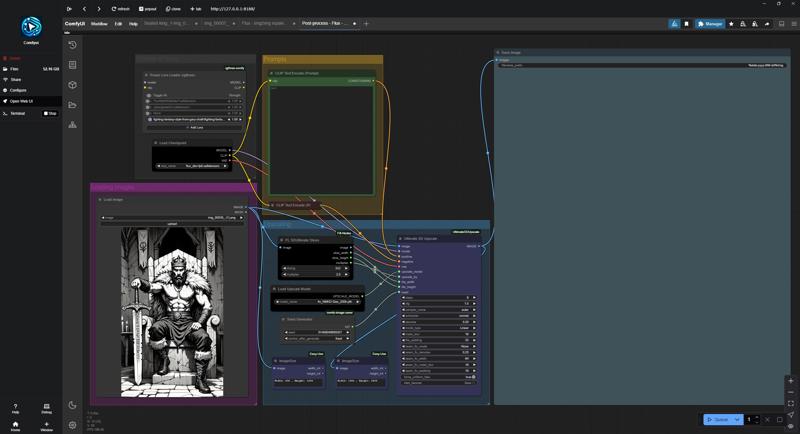Open the Debug icon at bottom left

pyautogui.click(x=46, y=408)
